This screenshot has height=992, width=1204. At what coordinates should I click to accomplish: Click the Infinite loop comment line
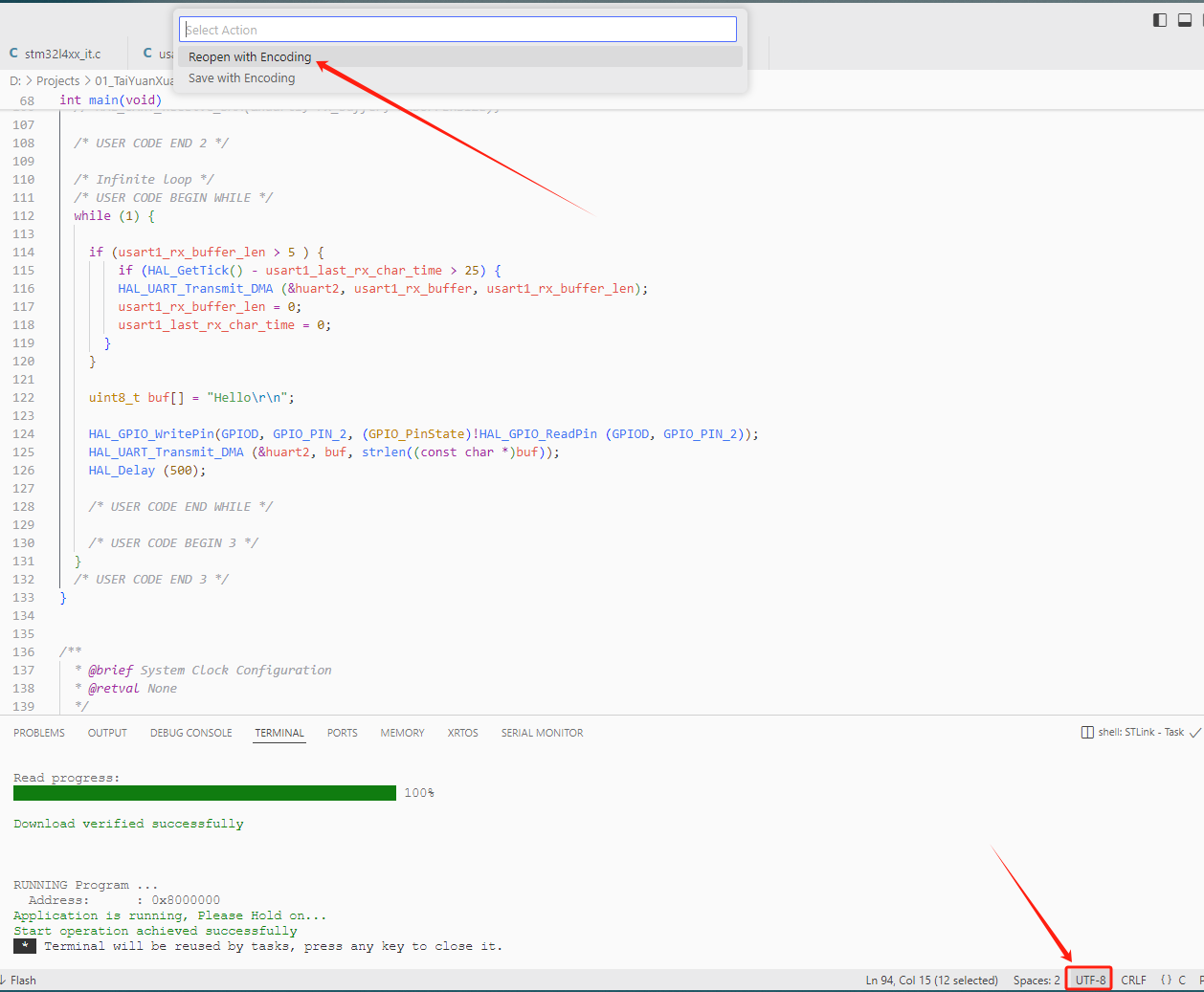click(144, 180)
